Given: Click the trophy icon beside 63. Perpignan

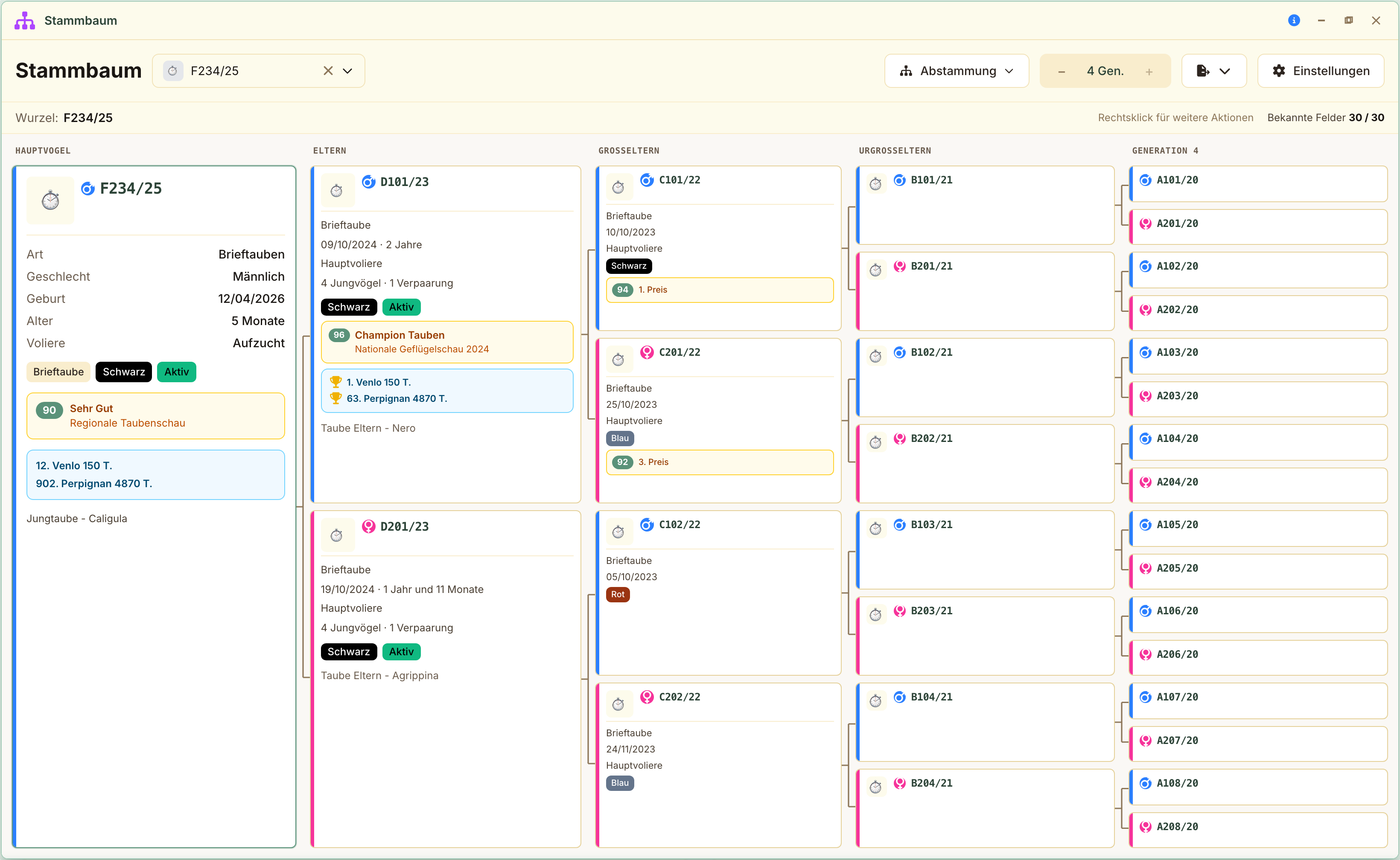Looking at the screenshot, I should click(336, 398).
